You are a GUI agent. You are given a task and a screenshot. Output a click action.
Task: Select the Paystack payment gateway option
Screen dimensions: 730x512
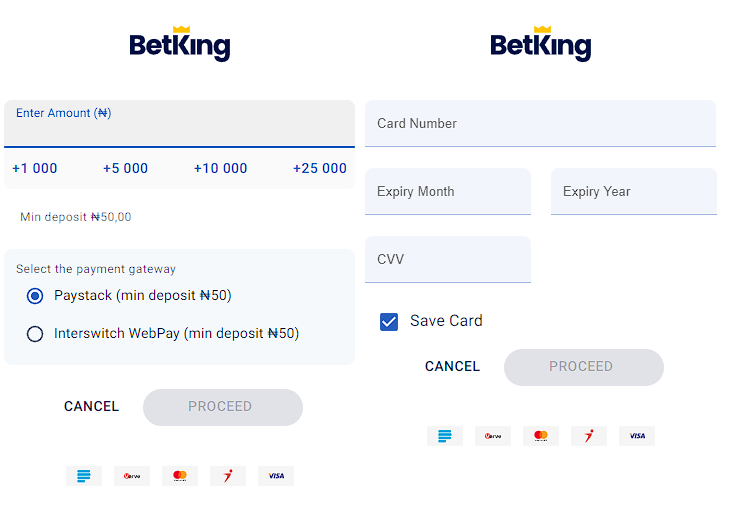click(36, 296)
